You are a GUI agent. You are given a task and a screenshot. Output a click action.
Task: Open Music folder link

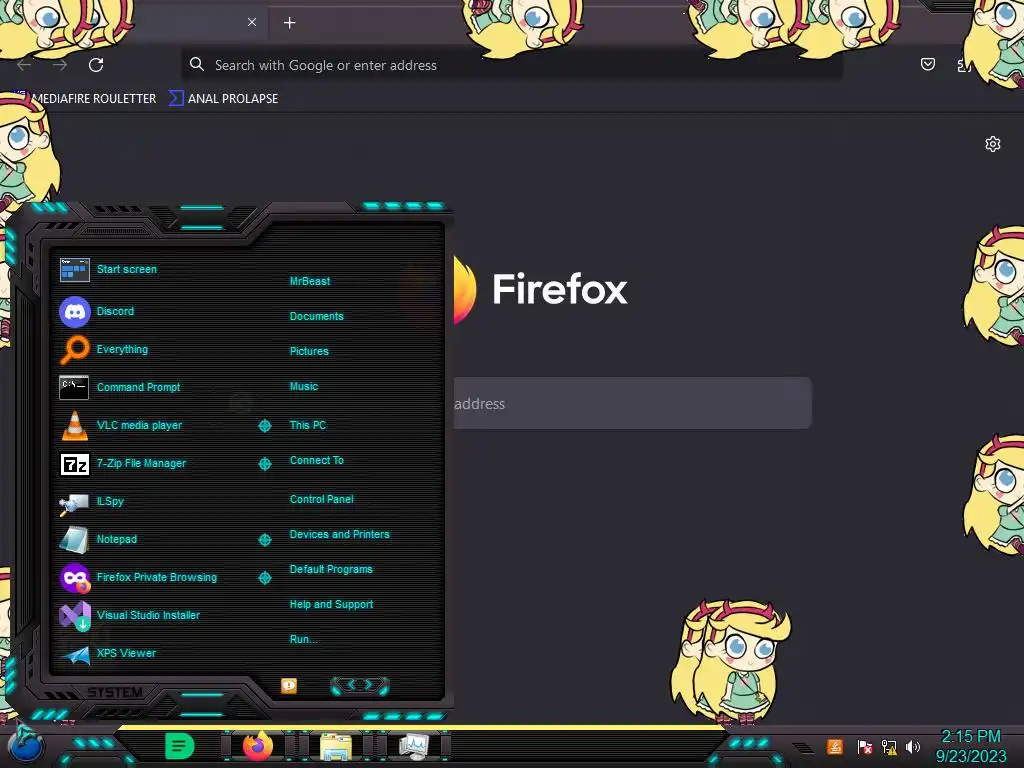tap(304, 387)
